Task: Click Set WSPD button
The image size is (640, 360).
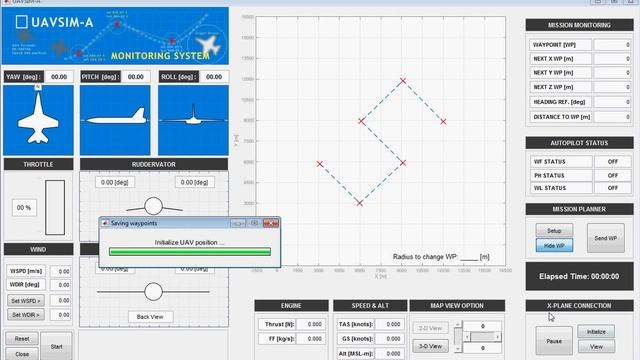Action: [26, 300]
